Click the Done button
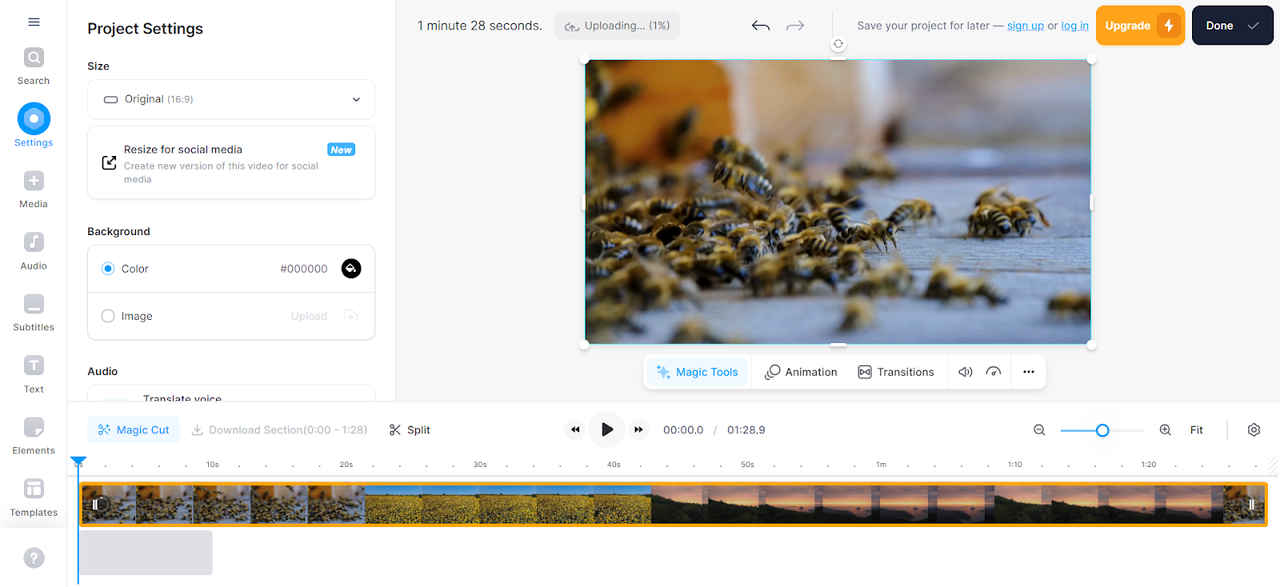1280x587 pixels. (1232, 26)
